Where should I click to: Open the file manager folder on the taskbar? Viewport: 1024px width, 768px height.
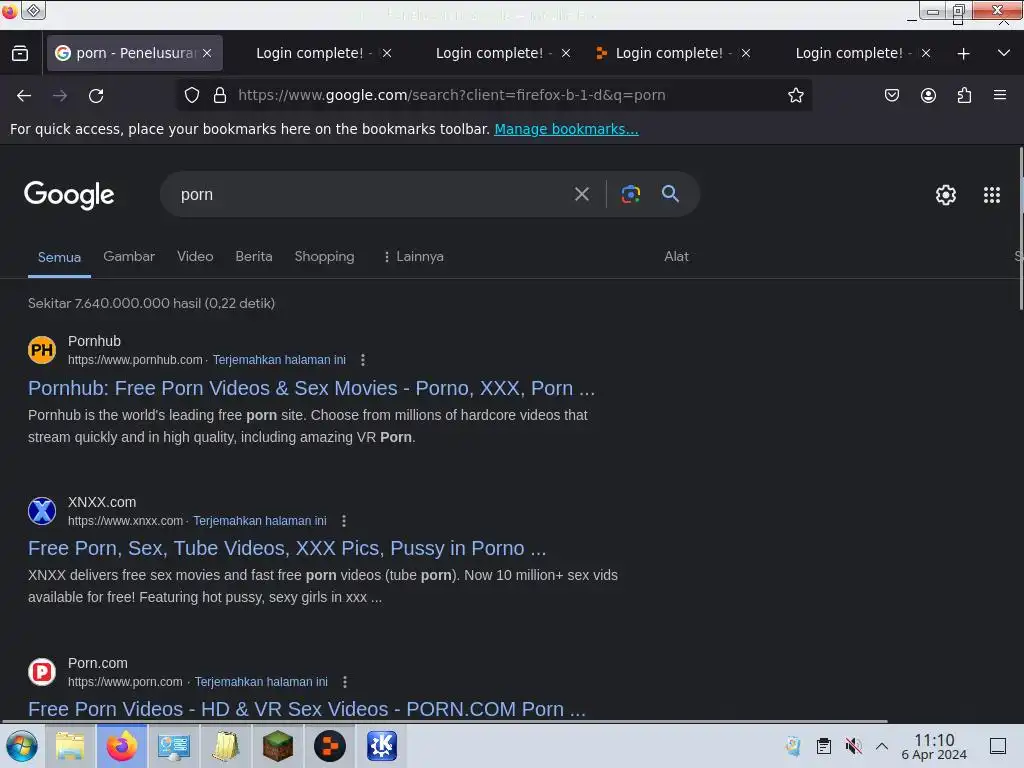(70, 746)
